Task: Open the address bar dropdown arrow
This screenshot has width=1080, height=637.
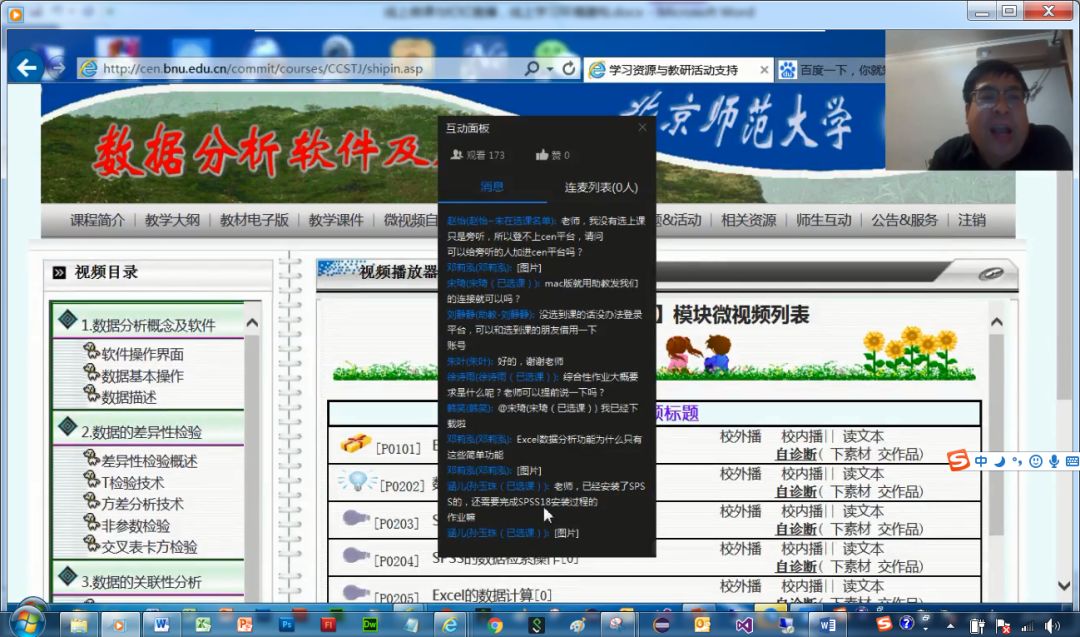Action: click(550, 69)
